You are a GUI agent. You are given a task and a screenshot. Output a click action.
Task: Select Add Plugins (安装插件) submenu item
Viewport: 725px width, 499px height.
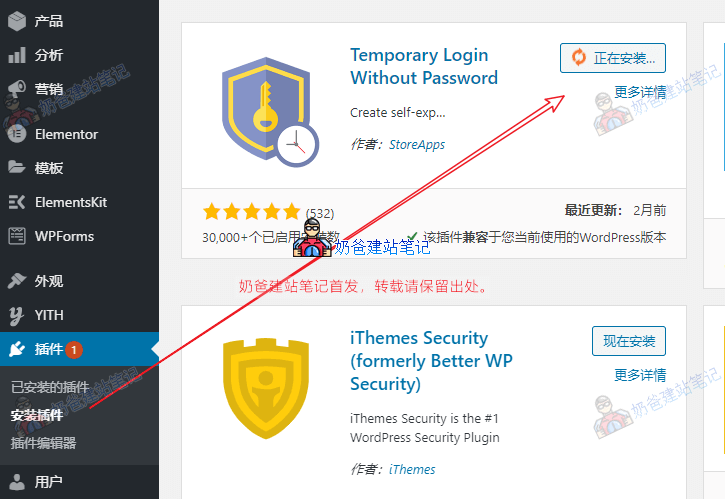[x=37, y=415]
